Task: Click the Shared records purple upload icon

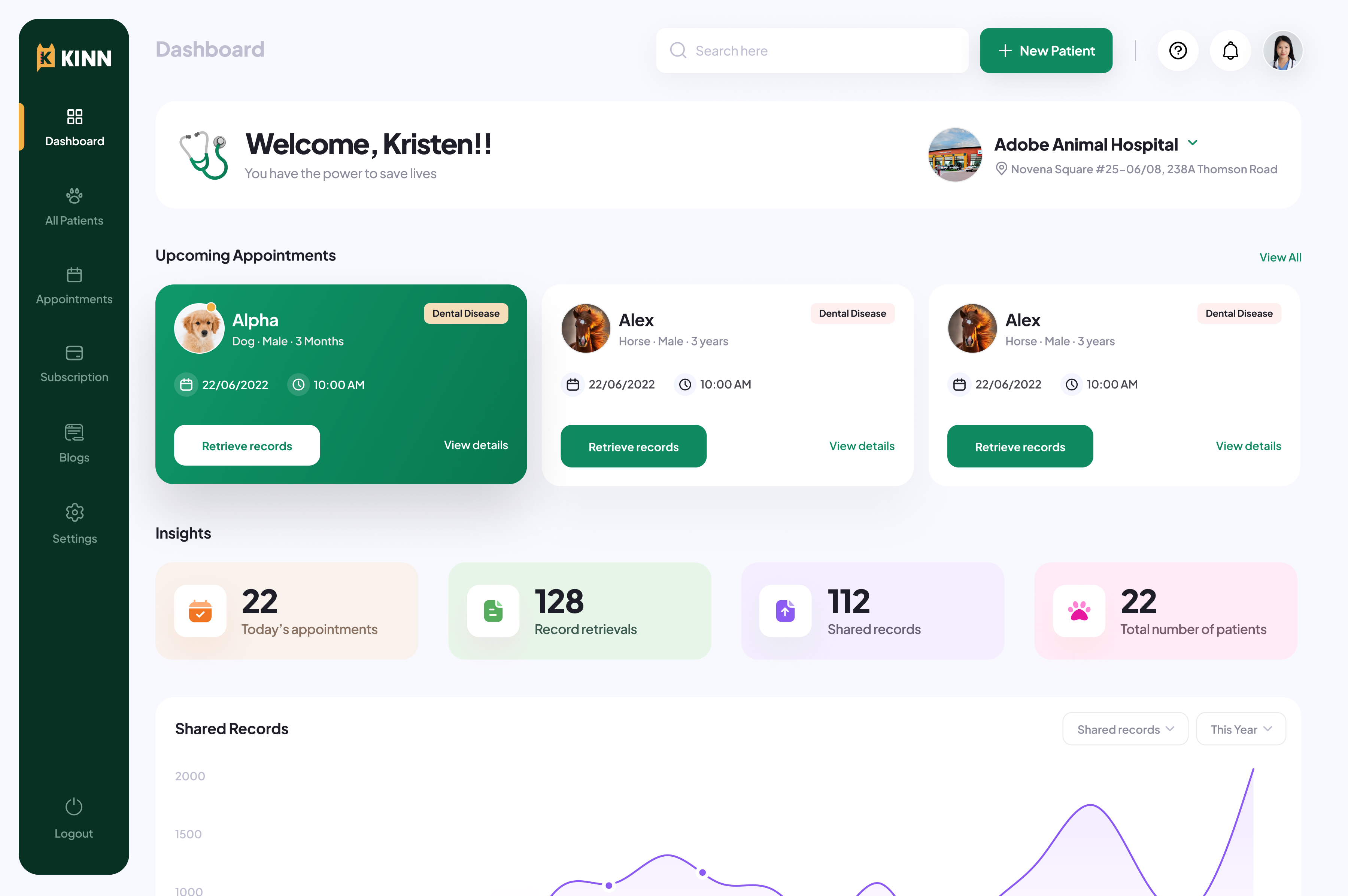Action: tap(786, 611)
